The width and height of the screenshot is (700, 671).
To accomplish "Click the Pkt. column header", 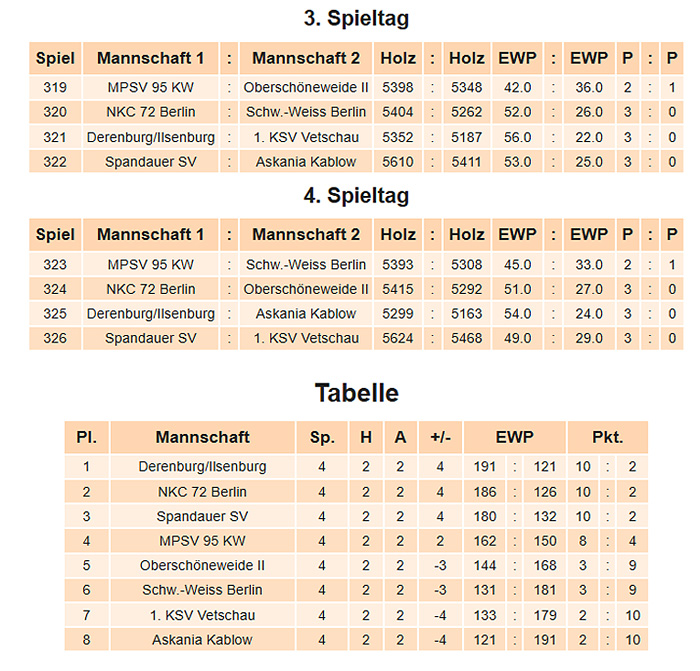I will coord(608,437).
